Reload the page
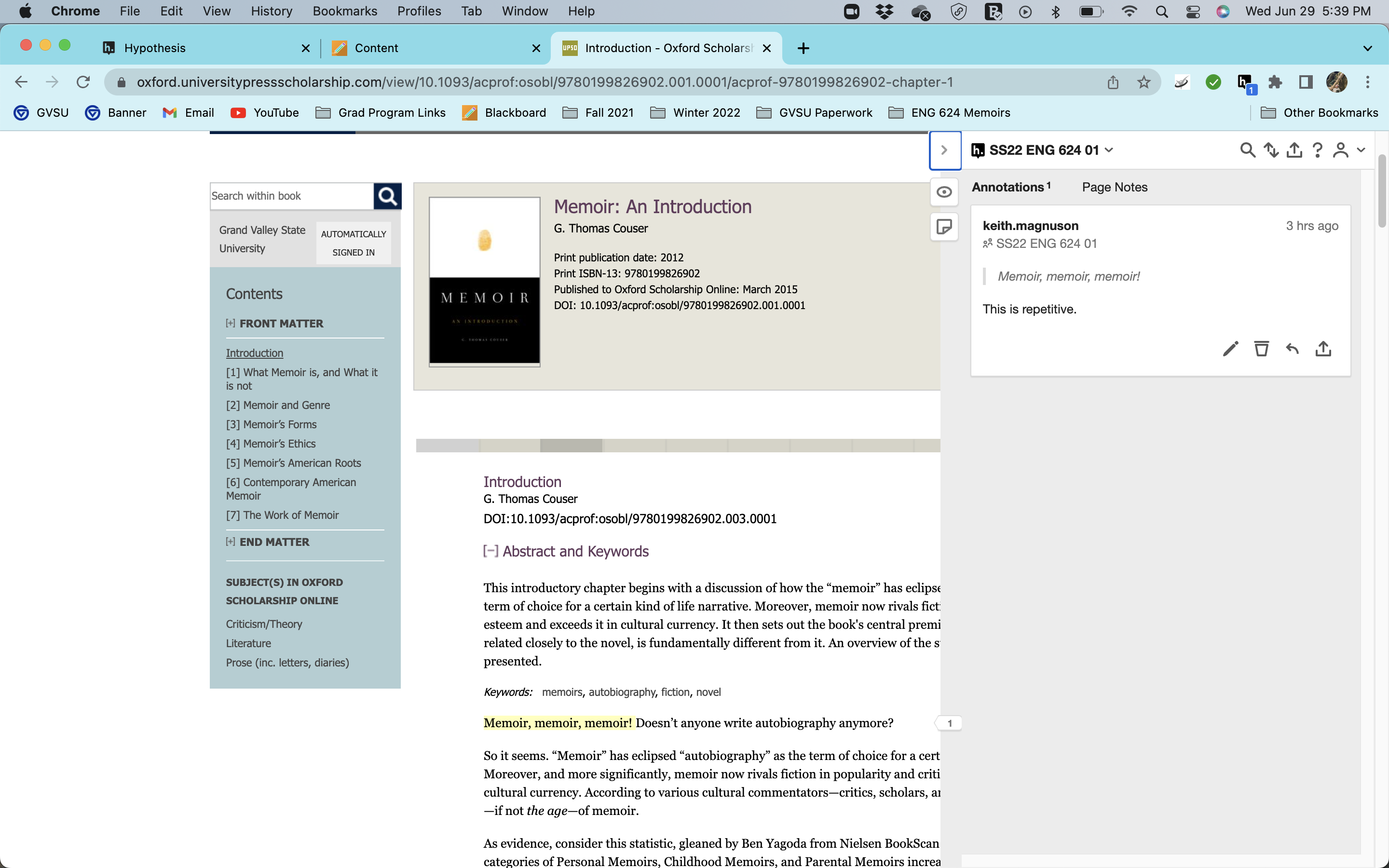Viewport: 1389px width, 868px height. (83, 82)
